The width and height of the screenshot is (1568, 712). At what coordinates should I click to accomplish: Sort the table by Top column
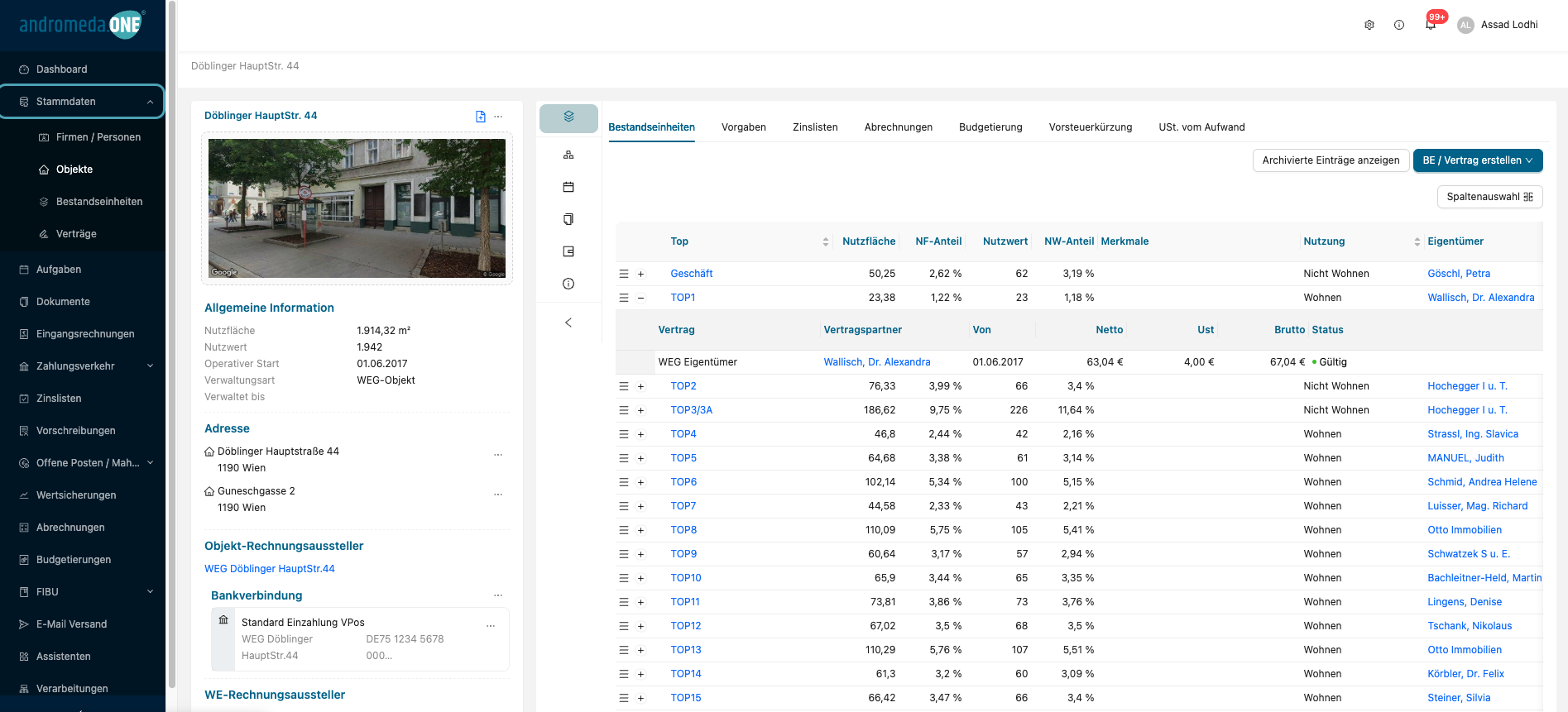tap(826, 241)
